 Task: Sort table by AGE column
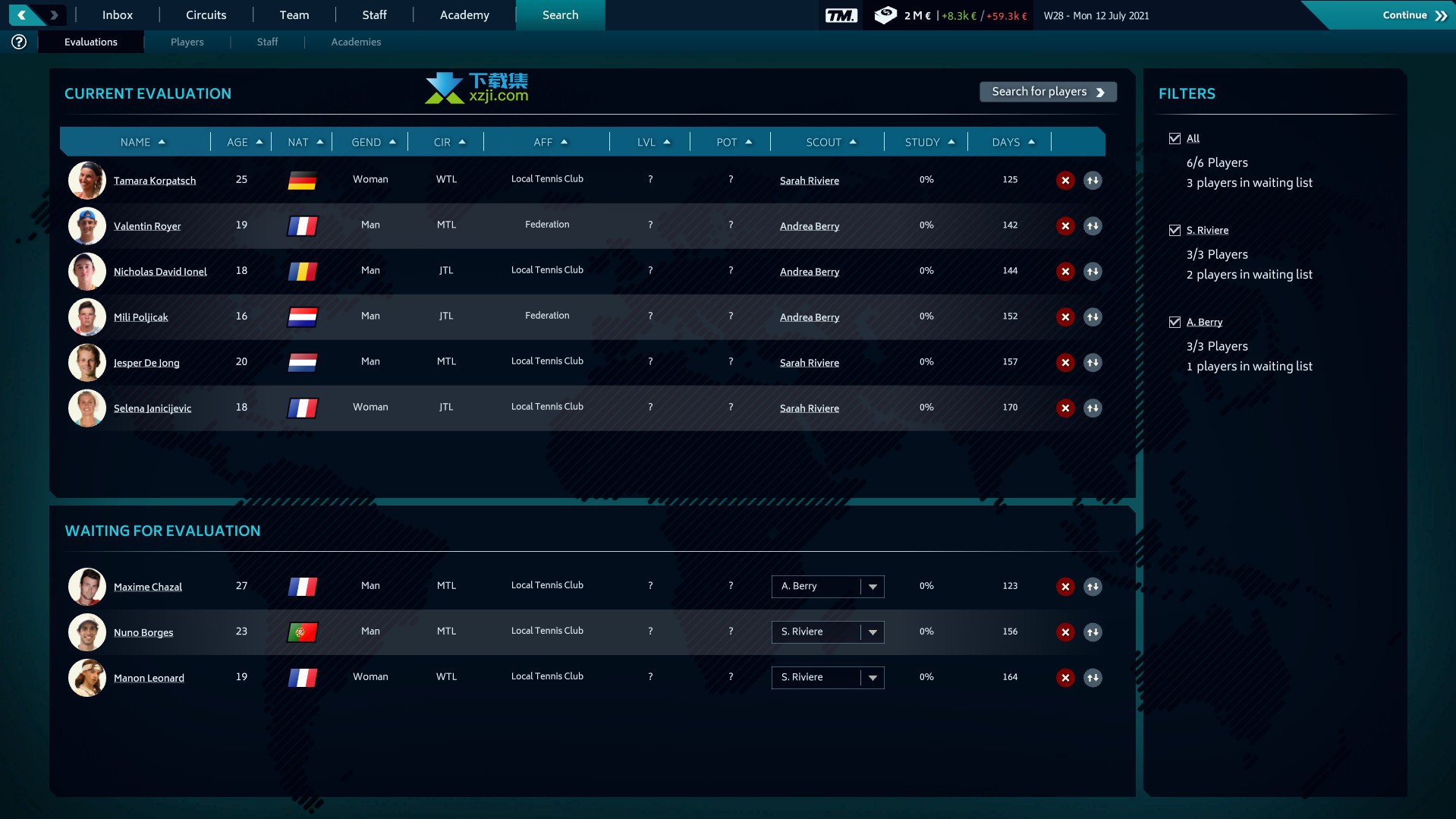pyautogui.click(x=244, y=142)
